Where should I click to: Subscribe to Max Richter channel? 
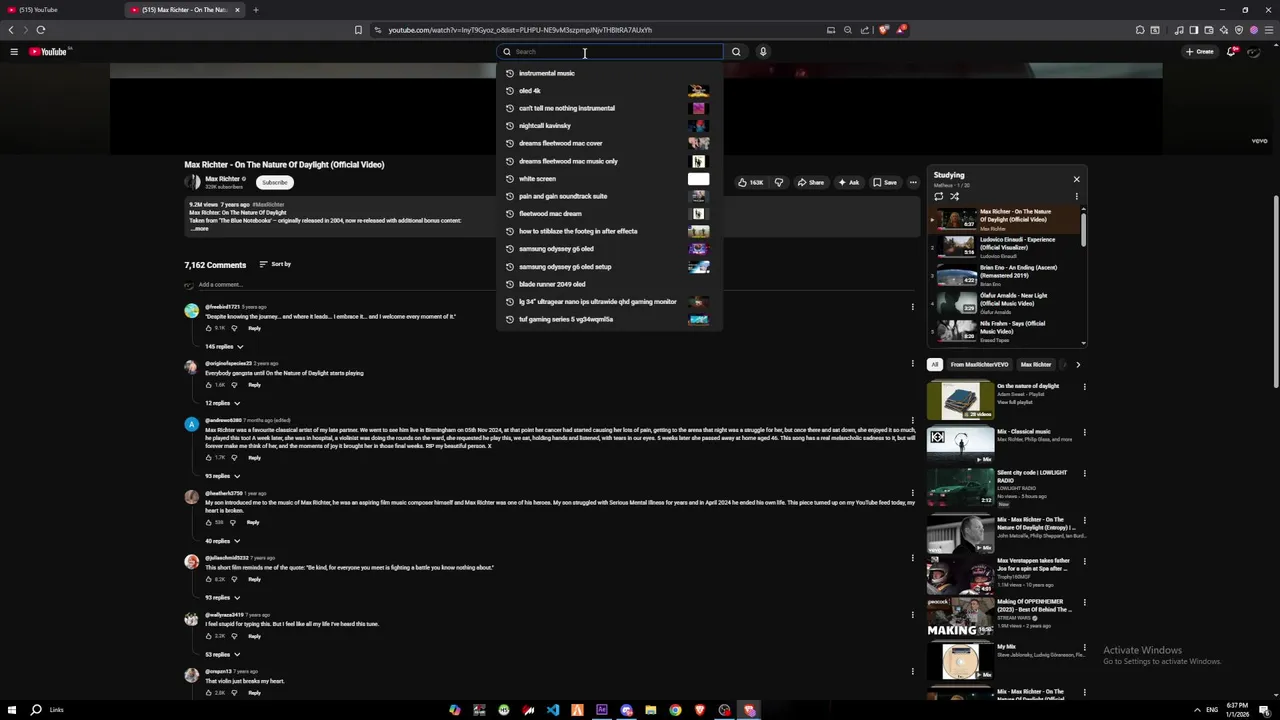click(x=275, y=182)
